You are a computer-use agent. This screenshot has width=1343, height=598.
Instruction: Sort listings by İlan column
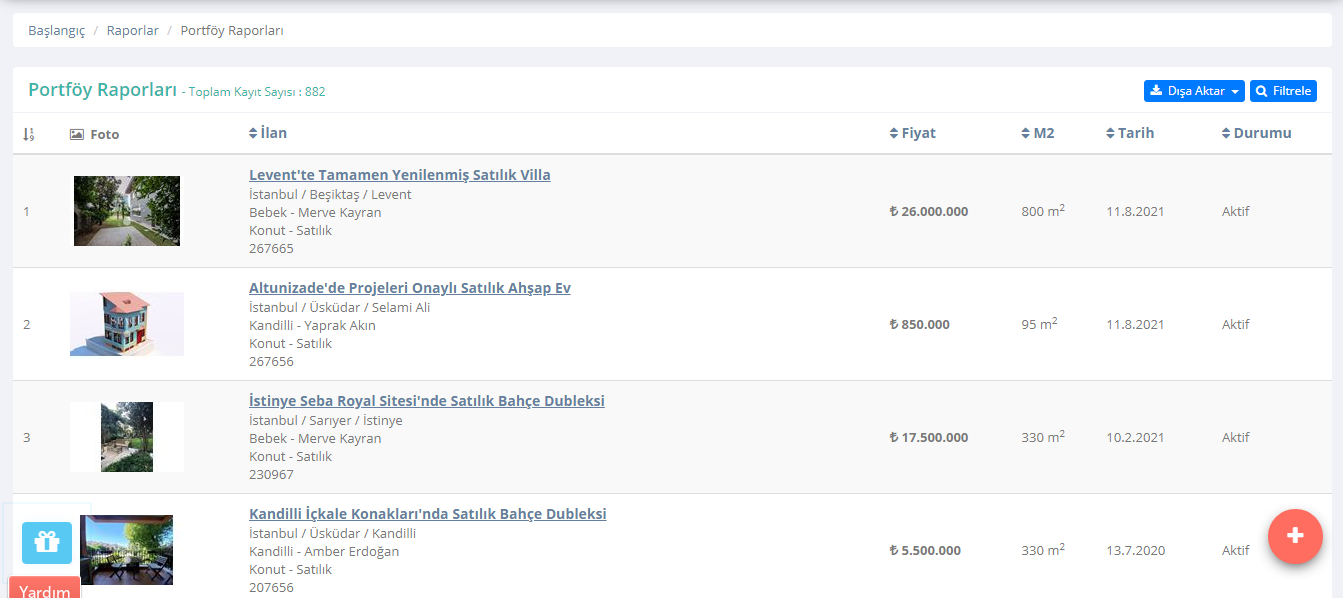tap(268, 133)
